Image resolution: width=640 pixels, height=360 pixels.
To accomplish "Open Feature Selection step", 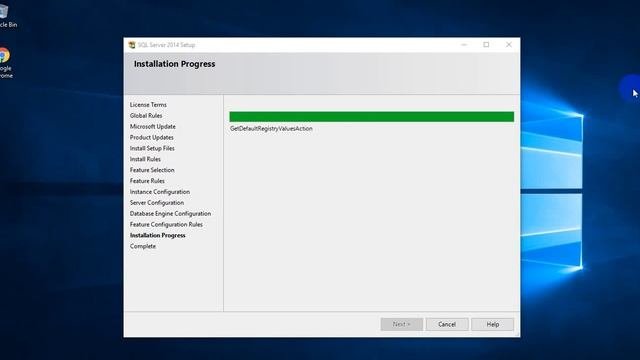I will point(152,170).
